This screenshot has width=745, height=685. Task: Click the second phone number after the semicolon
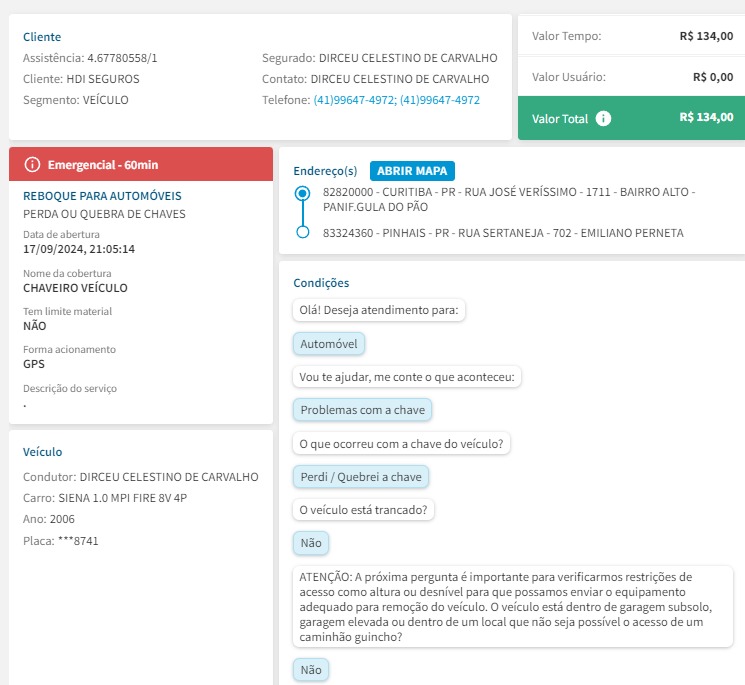[x=440, y=100]
